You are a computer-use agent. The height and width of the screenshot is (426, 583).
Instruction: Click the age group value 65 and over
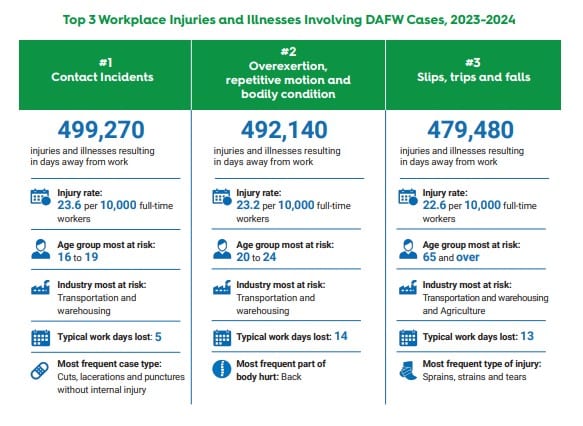(451, 257)
